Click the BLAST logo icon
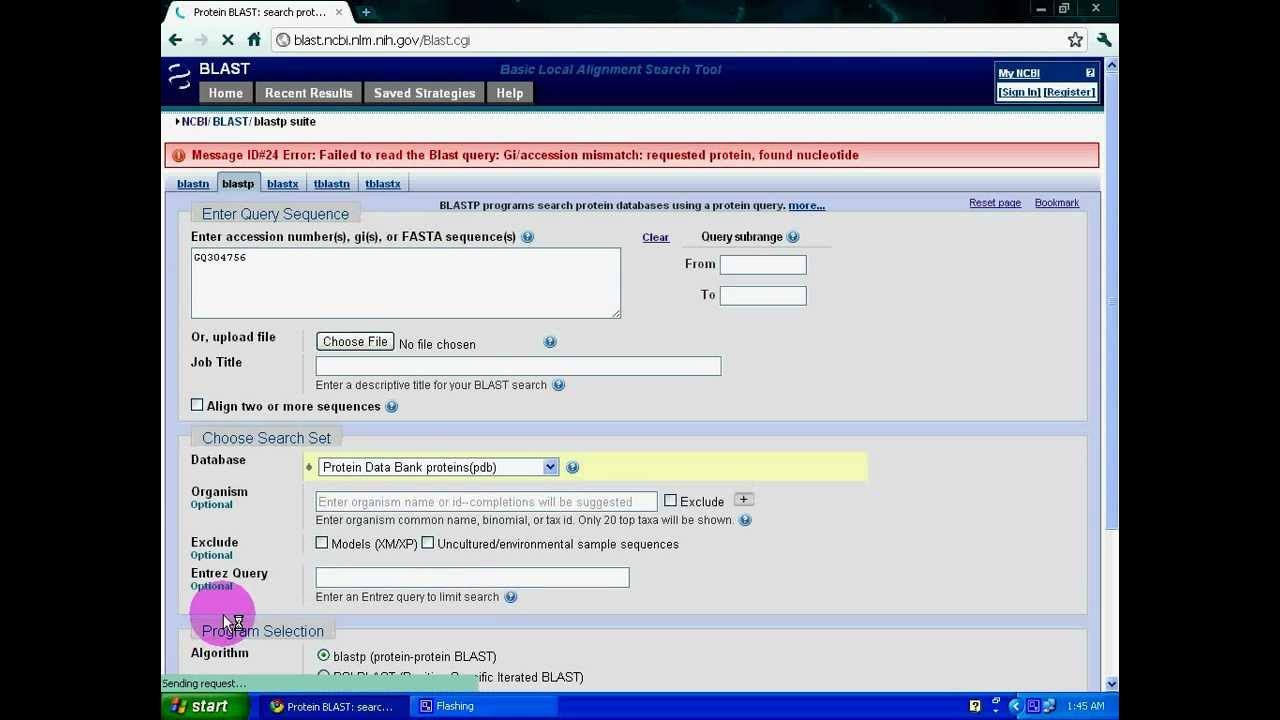This screenshot has height=720, width=1280. pos(179,76)
